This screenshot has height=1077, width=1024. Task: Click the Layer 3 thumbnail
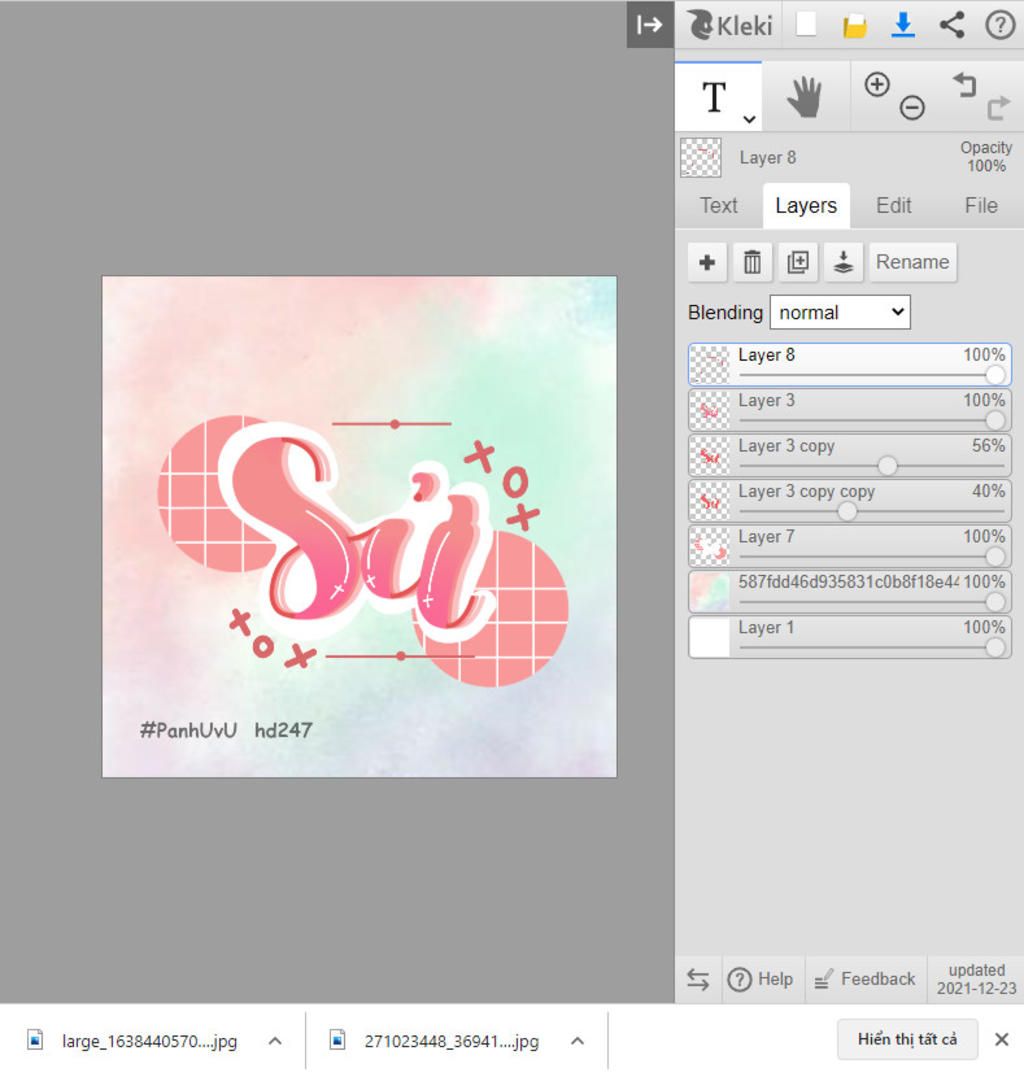coord(709,410)
